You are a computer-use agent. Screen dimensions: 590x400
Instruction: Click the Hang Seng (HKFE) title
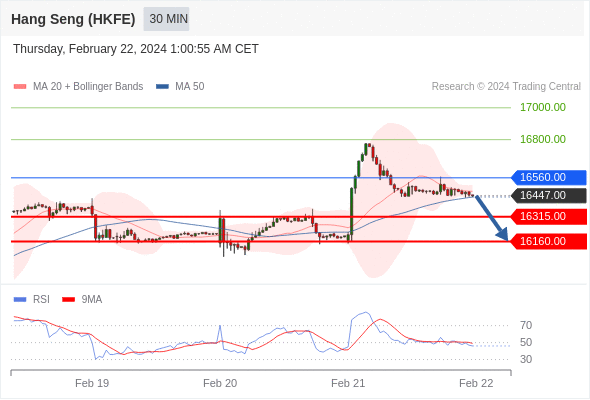73,19
